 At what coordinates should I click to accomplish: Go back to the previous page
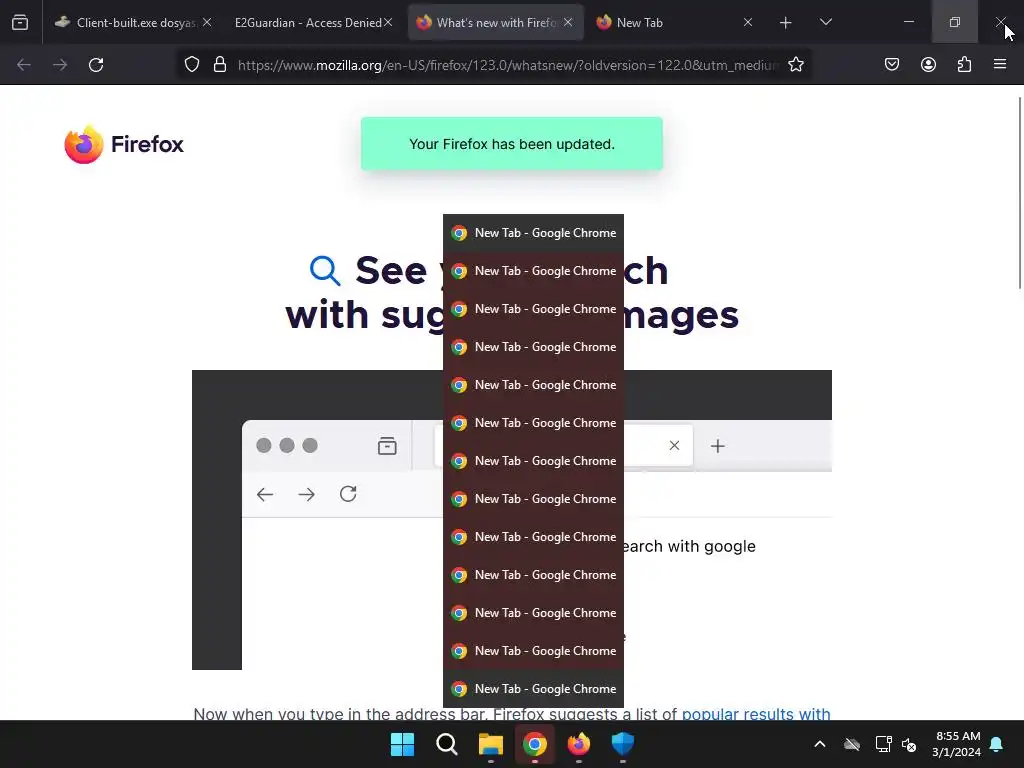click(x=24, y=65)
